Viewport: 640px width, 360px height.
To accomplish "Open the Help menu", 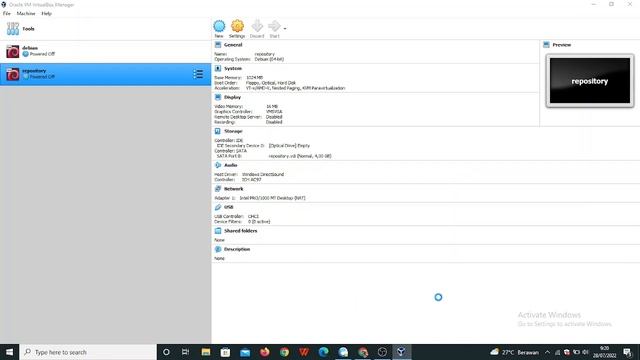I will point(47,13).
